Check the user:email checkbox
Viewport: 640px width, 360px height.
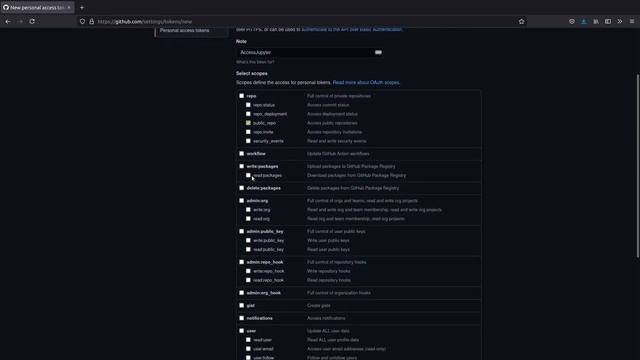click(248, 349)
